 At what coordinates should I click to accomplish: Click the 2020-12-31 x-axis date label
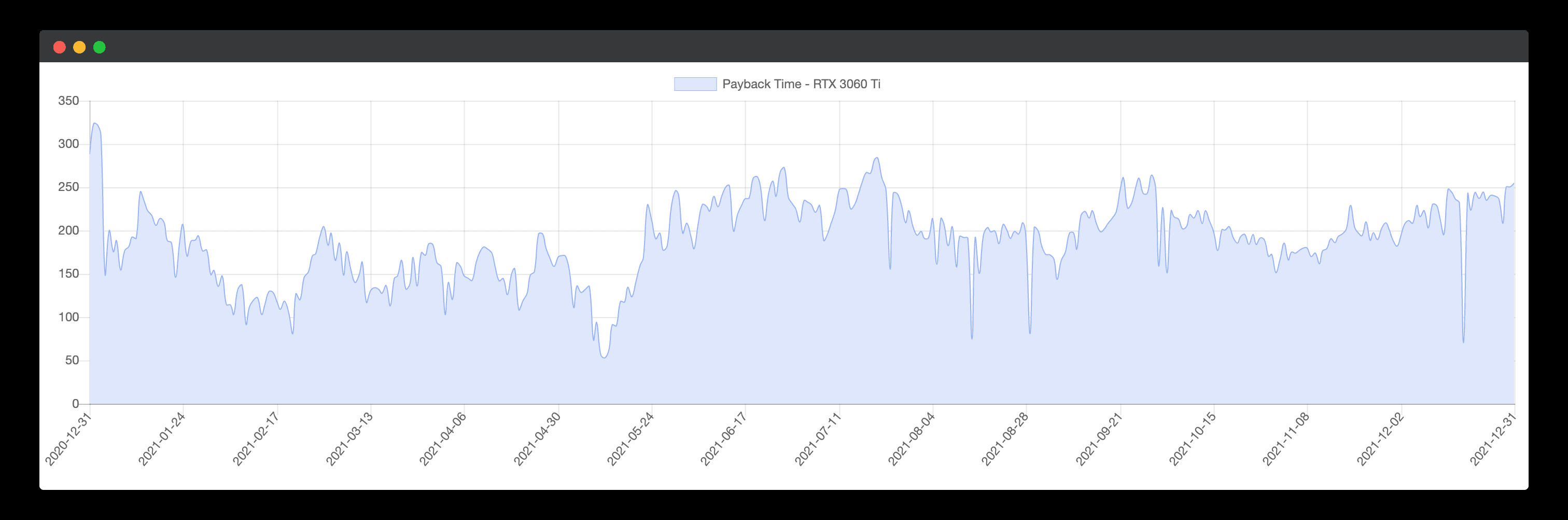pos(68,439)
